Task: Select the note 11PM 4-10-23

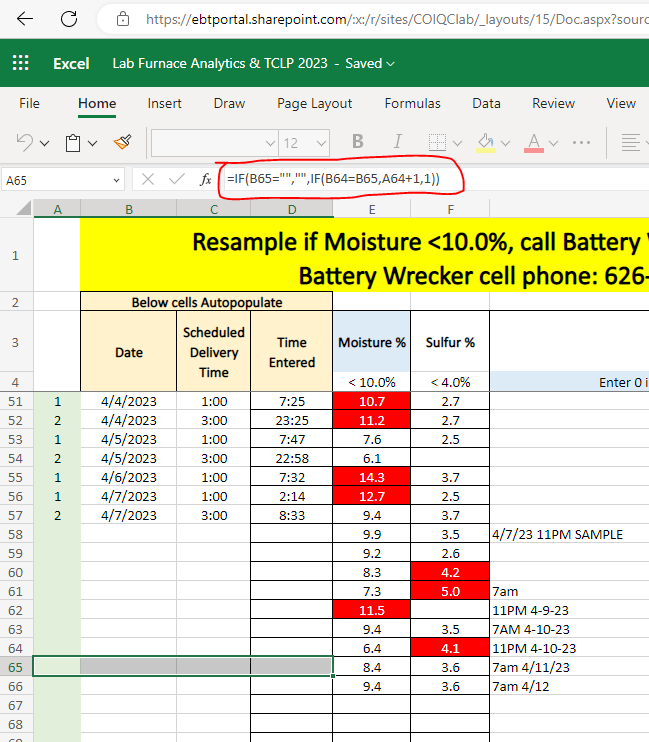Action: pos(534,648)
